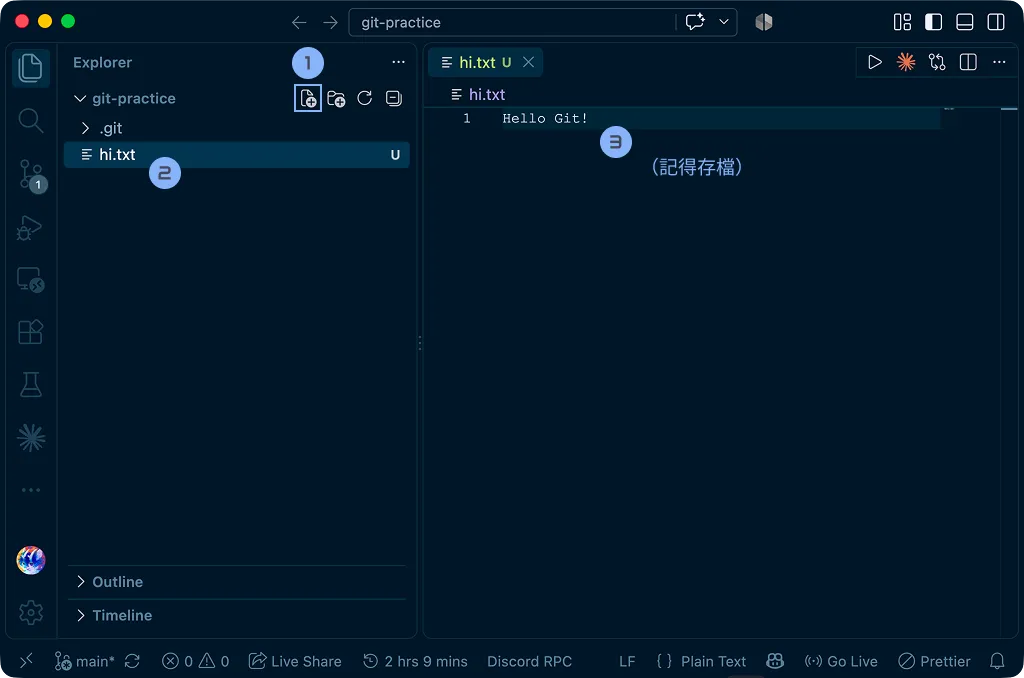Go back with the left arrow
Image resolution: width=1024 pixels, height=678 pixels.
click(x=299, y=23)
